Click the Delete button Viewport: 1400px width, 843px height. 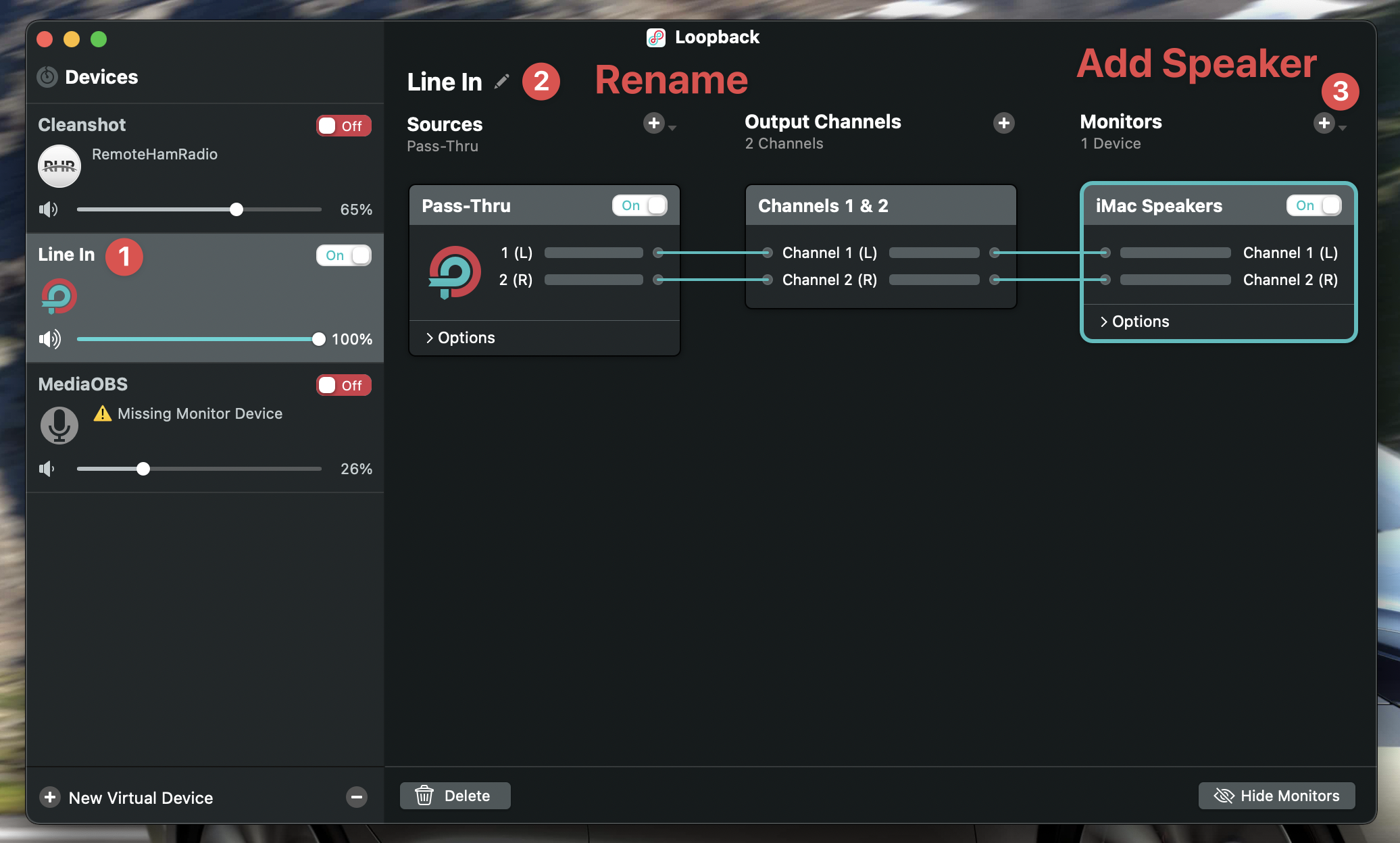pos(455,796)
